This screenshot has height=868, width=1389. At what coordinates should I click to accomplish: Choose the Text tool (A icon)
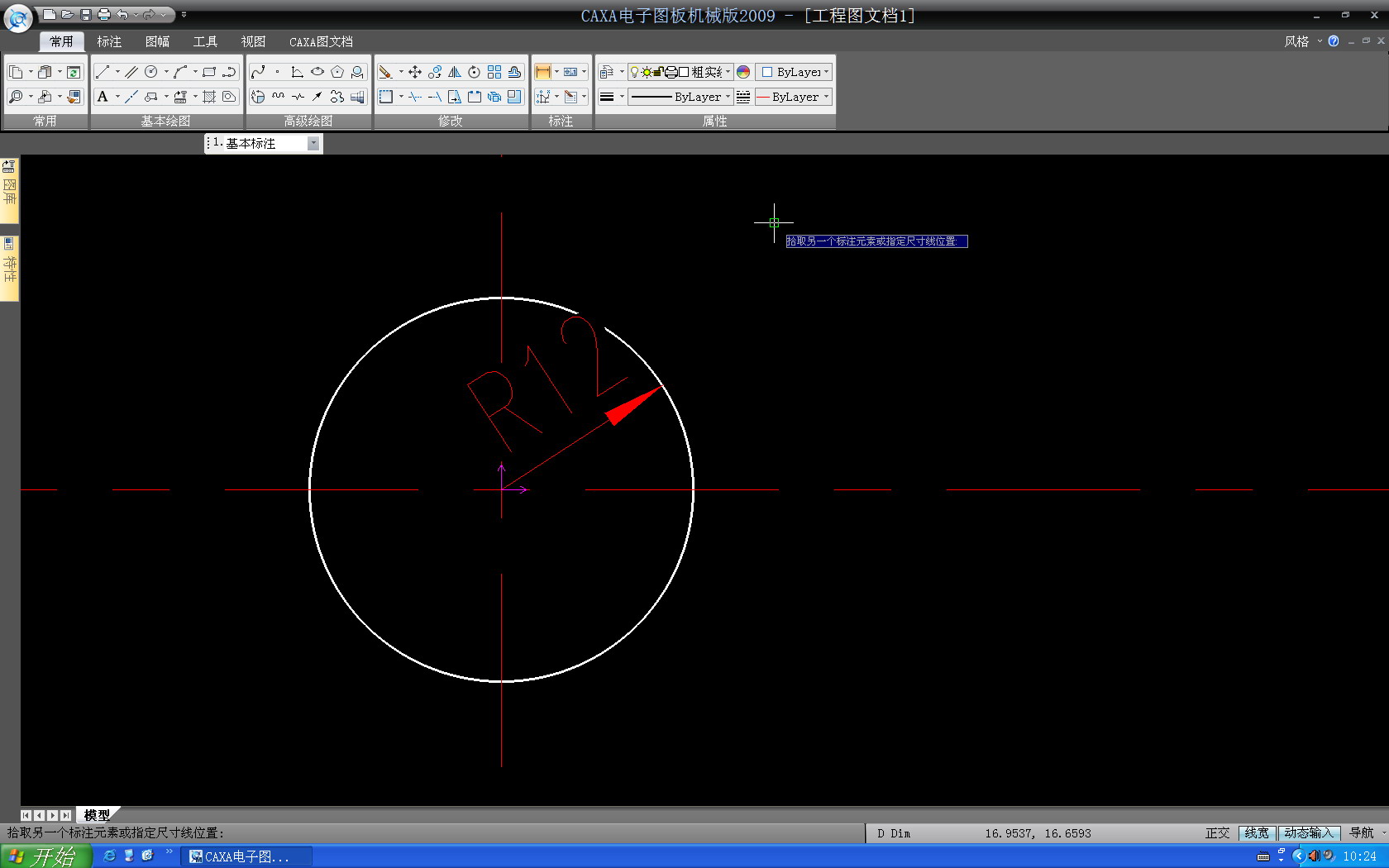tap(103, 97)
